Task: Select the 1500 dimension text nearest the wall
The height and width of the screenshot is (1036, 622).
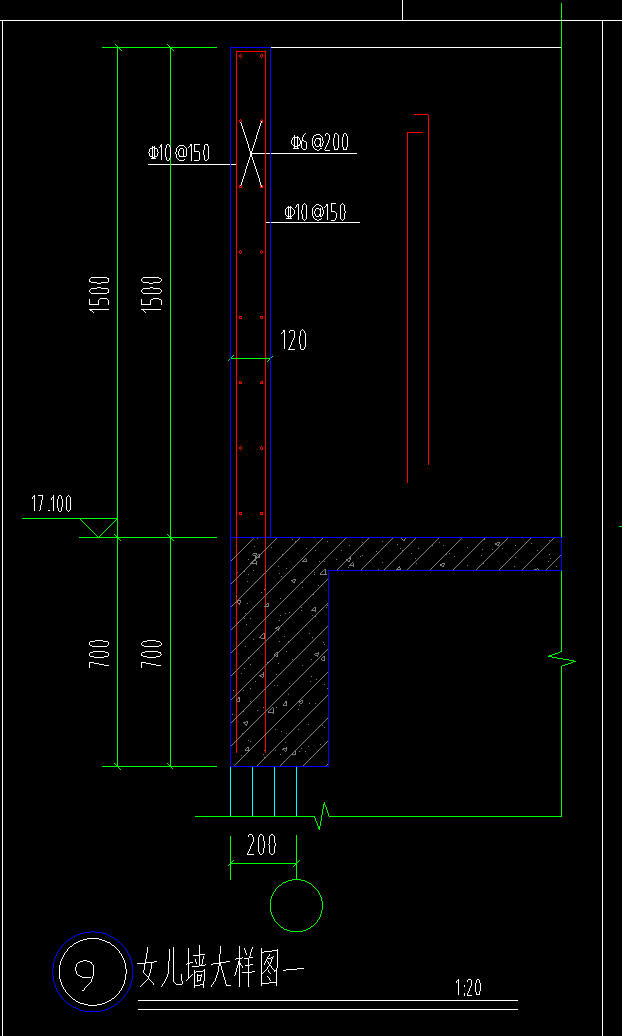Action: (152, 294)
